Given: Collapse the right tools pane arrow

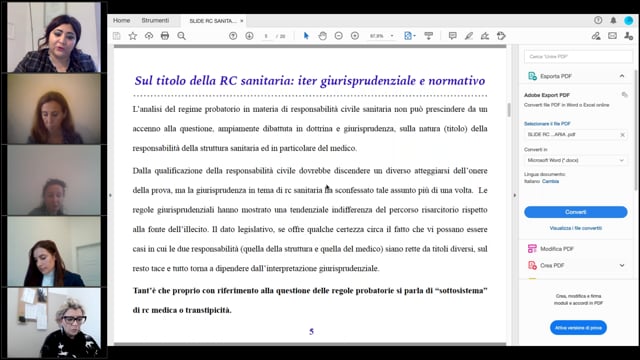Looking at the screenshot, I should pos(514,196).
